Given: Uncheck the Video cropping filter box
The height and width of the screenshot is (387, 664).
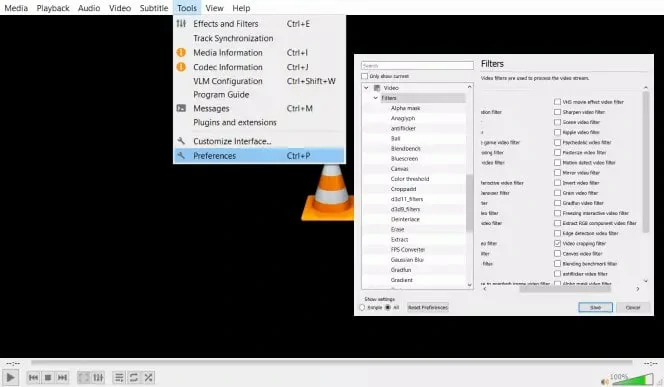Looking at the screenshot, I should coord(557,243).
